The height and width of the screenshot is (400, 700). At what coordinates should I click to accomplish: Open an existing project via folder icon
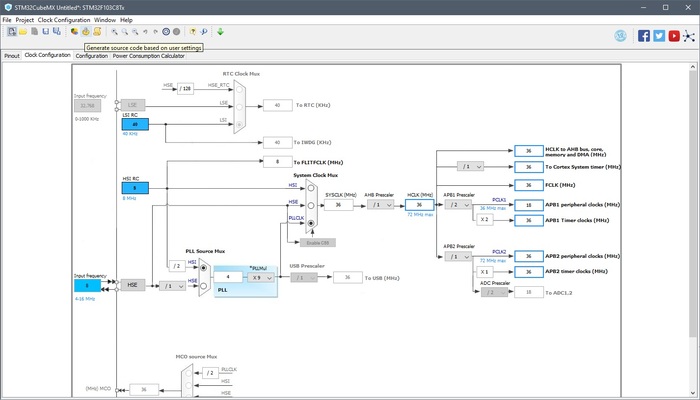(23, 31)
